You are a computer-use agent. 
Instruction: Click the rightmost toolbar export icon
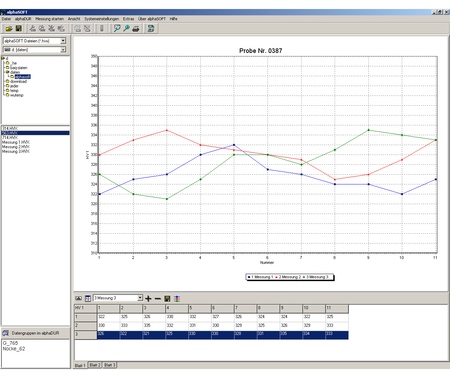(151, 29)
